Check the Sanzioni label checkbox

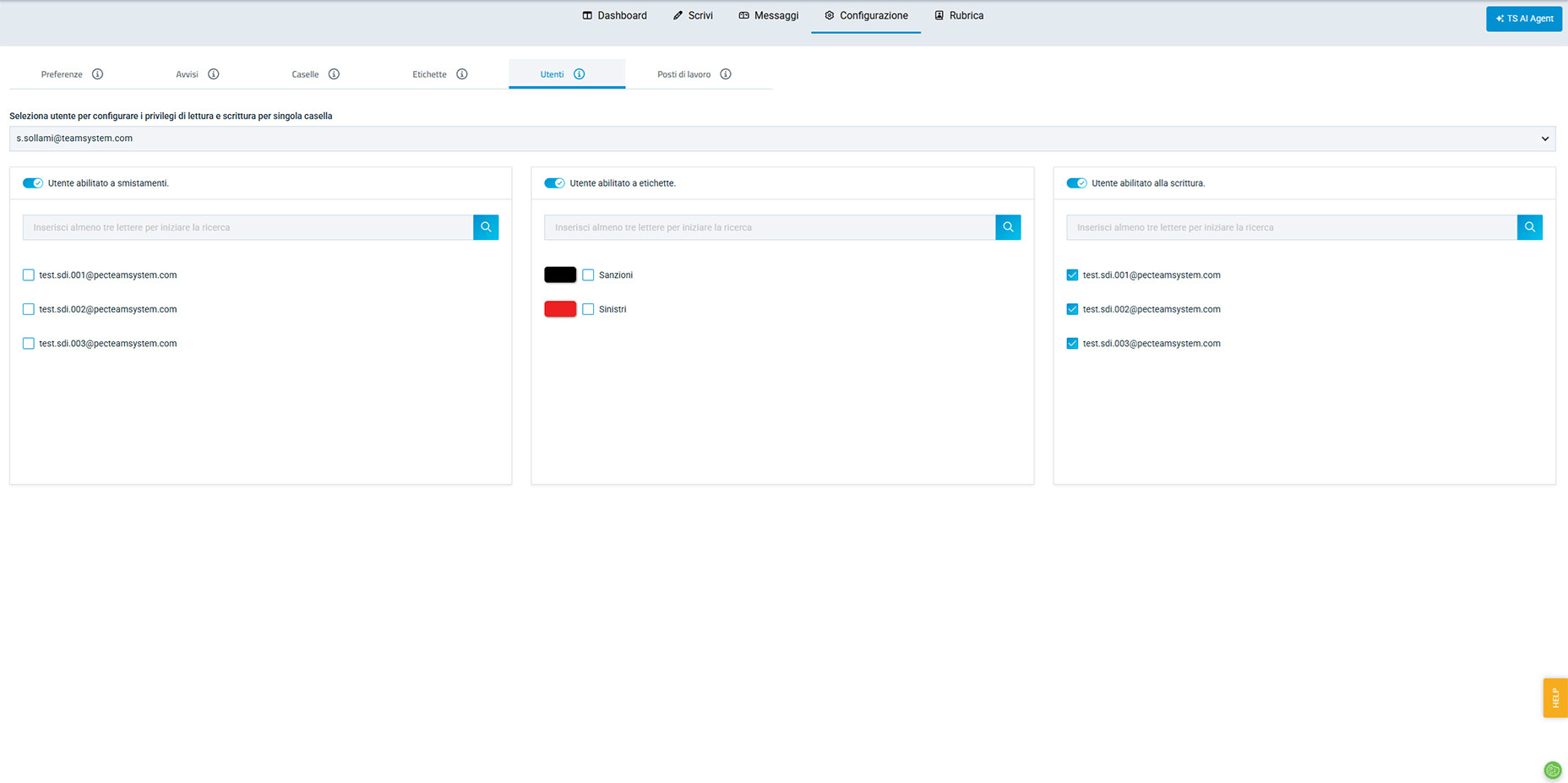click(x=589, y=275)
